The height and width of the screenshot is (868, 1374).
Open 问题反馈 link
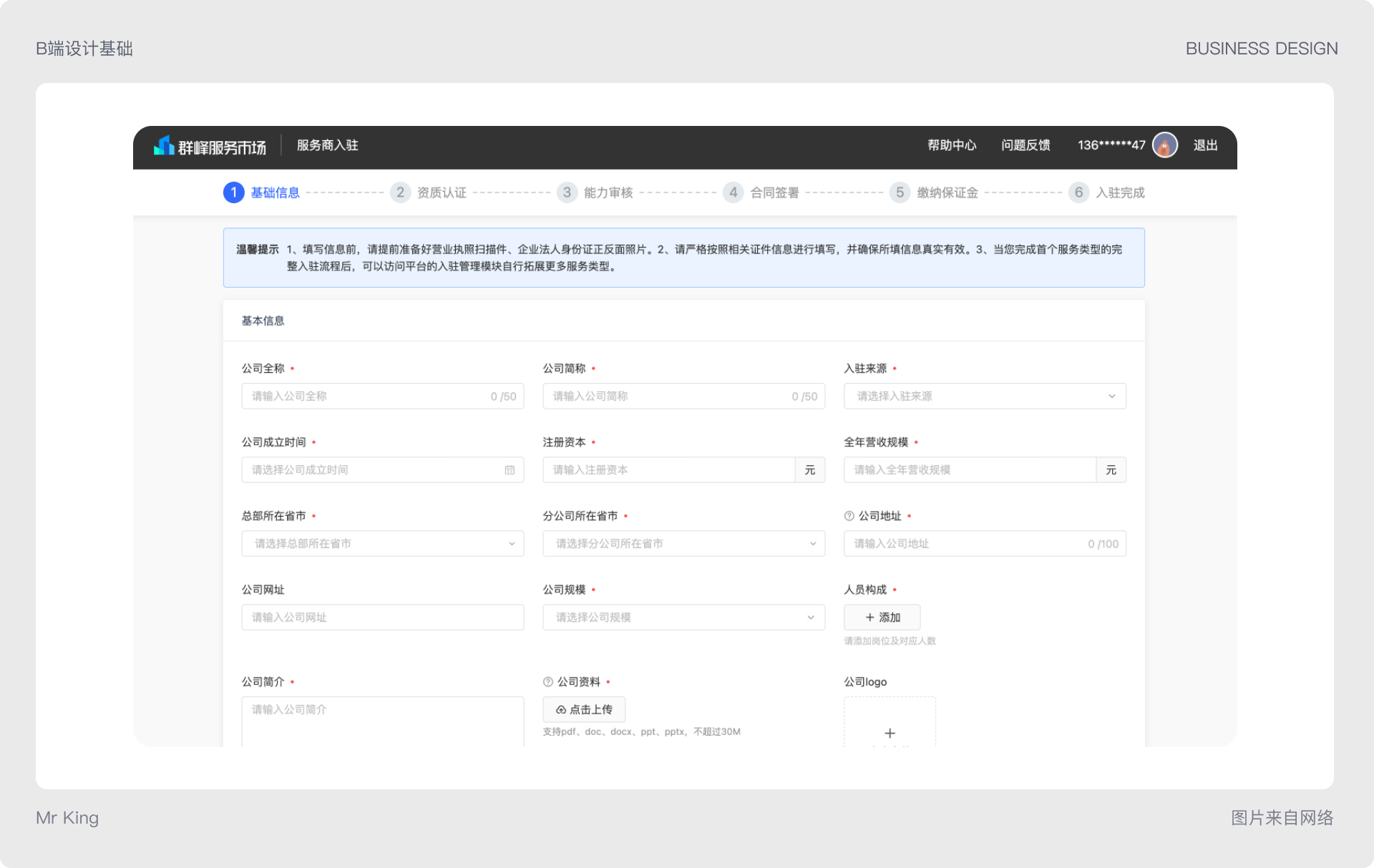click(x=1025, y=145)
